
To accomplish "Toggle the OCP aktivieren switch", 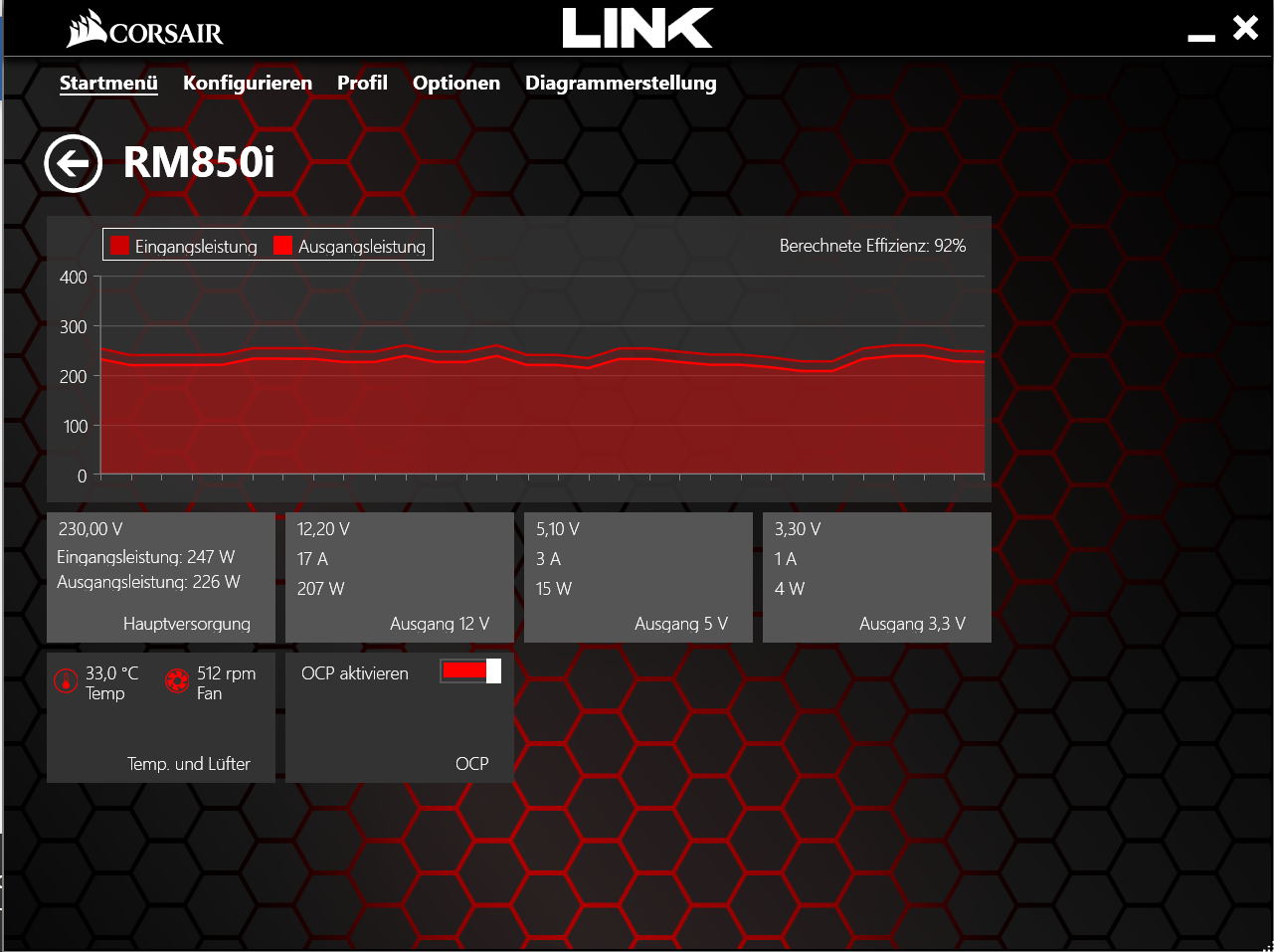I will [470, 671].
